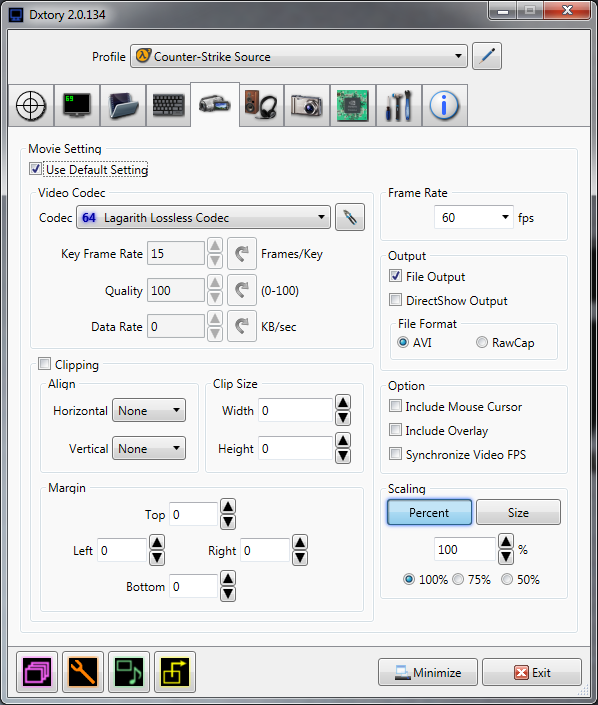
Task: Open the Frame Rate fps dropdown
Action: [473, 218]
